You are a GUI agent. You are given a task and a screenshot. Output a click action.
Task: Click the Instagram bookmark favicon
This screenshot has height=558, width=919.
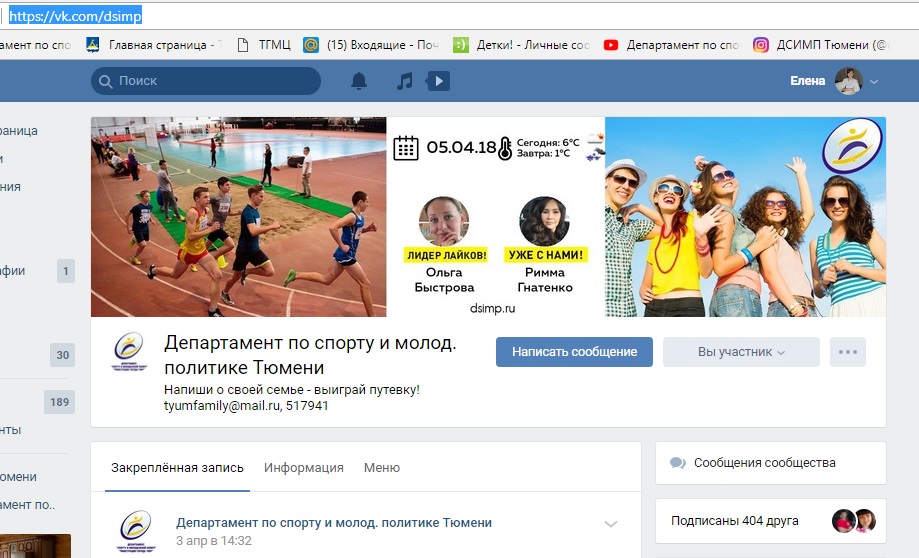click(761, 45)
